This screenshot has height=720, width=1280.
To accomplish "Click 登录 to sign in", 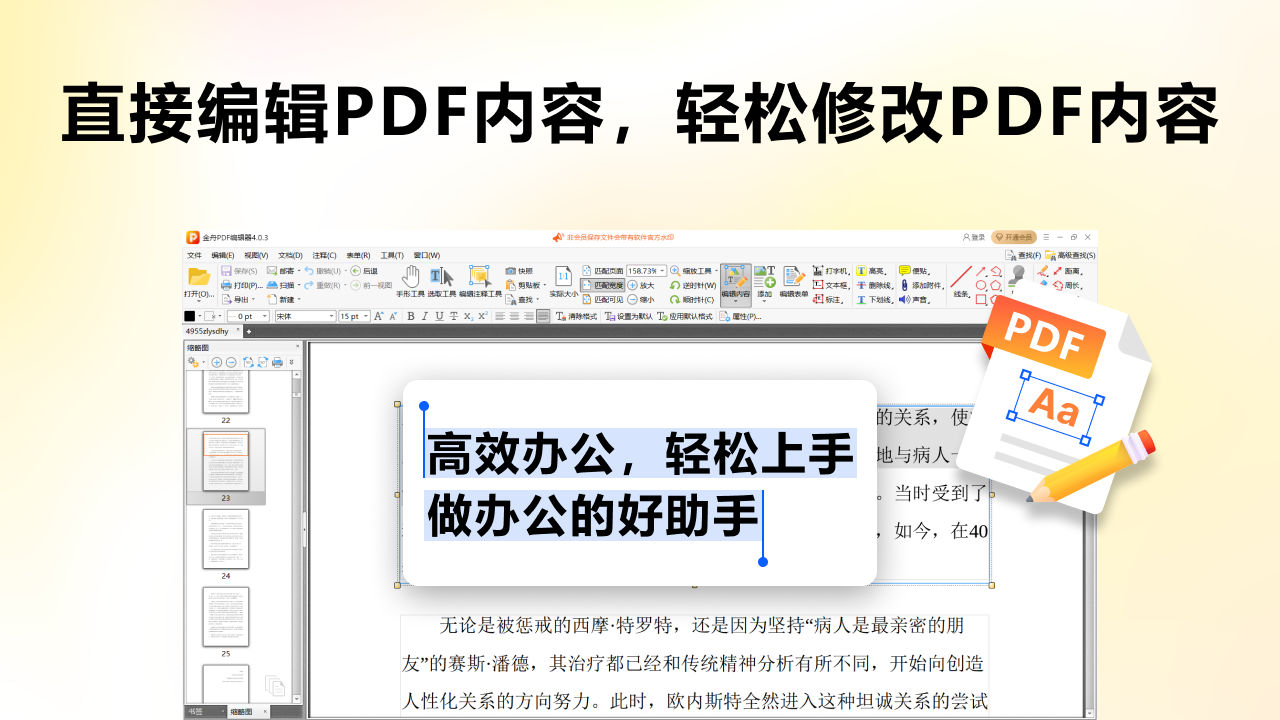I will (x=975, y=237).
